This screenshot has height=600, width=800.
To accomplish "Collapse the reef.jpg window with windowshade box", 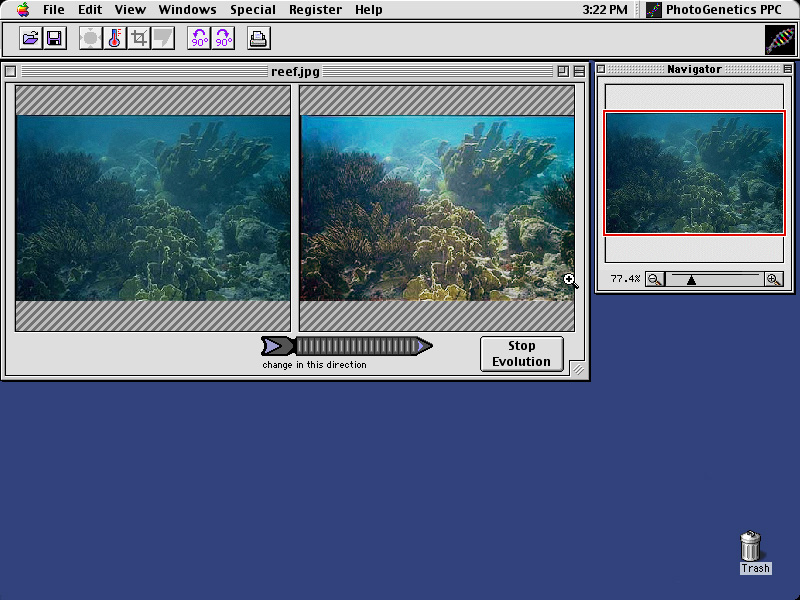I will pyautogui.click(x=579, y=71).
